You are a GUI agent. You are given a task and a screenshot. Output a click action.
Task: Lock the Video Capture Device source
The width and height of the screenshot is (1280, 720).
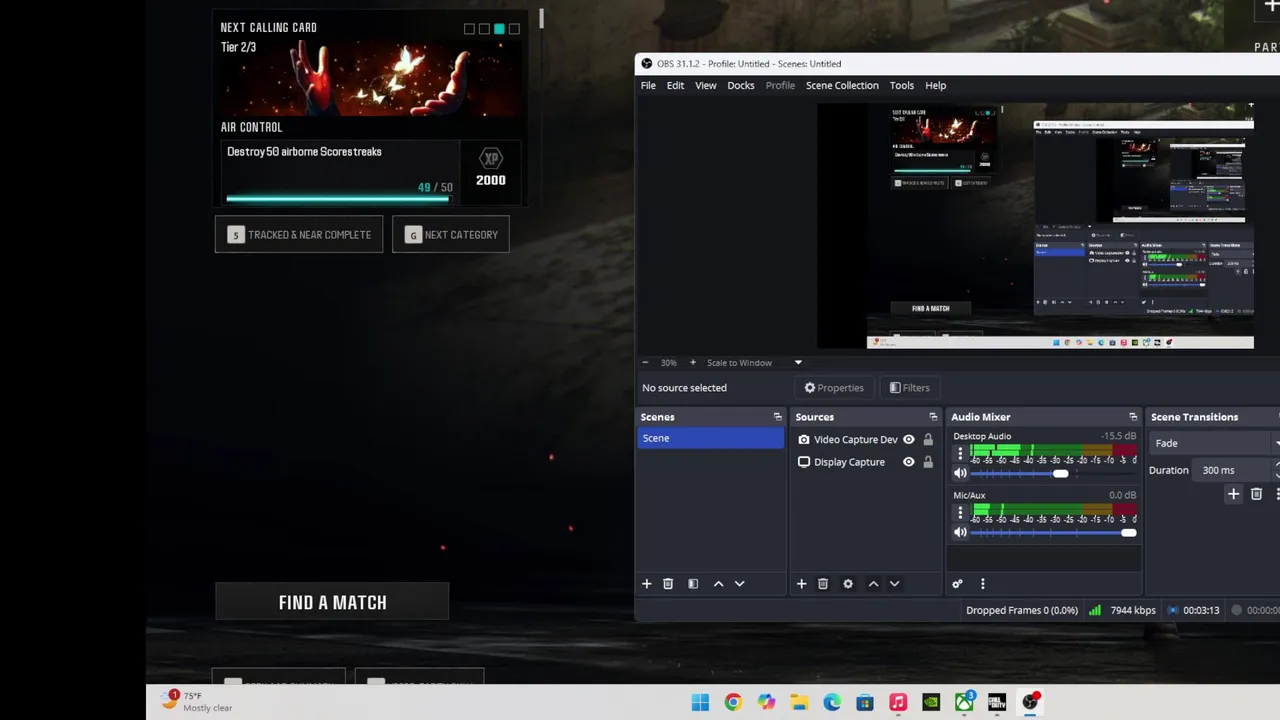tap(928, 440)
